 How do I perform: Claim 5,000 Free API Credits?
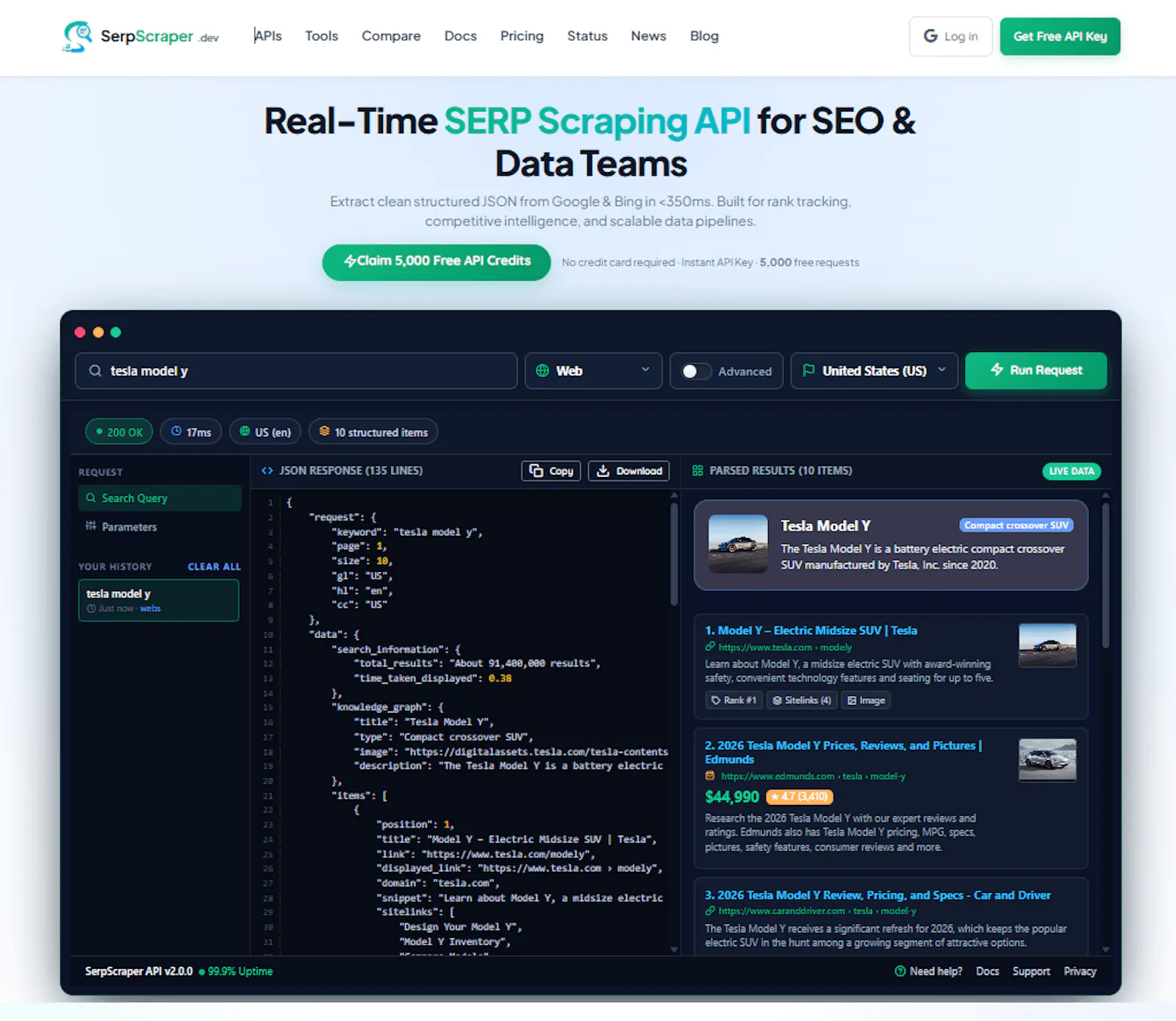click(x=437, y=262)
